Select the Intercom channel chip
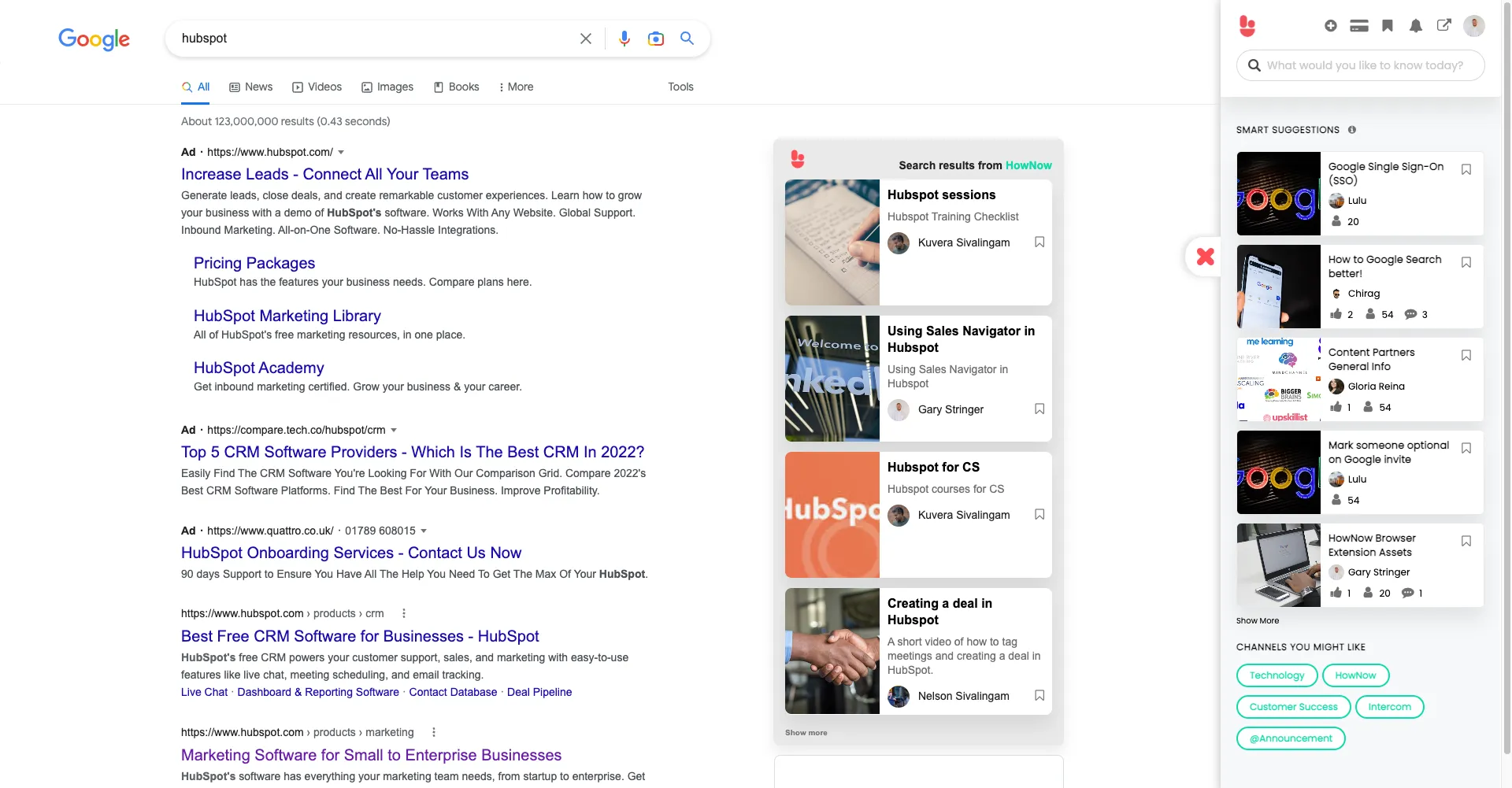 (1389, 707)
